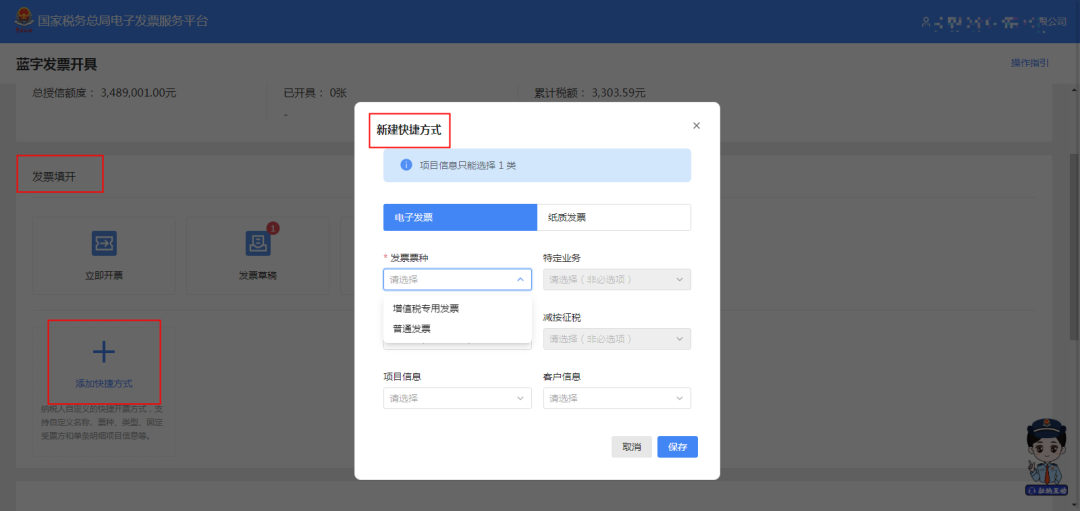Image resolution: width=1080 pixels, height=511 pixels.
Task: Open the 操作指引 link
Action: (x=1029, y=63)
